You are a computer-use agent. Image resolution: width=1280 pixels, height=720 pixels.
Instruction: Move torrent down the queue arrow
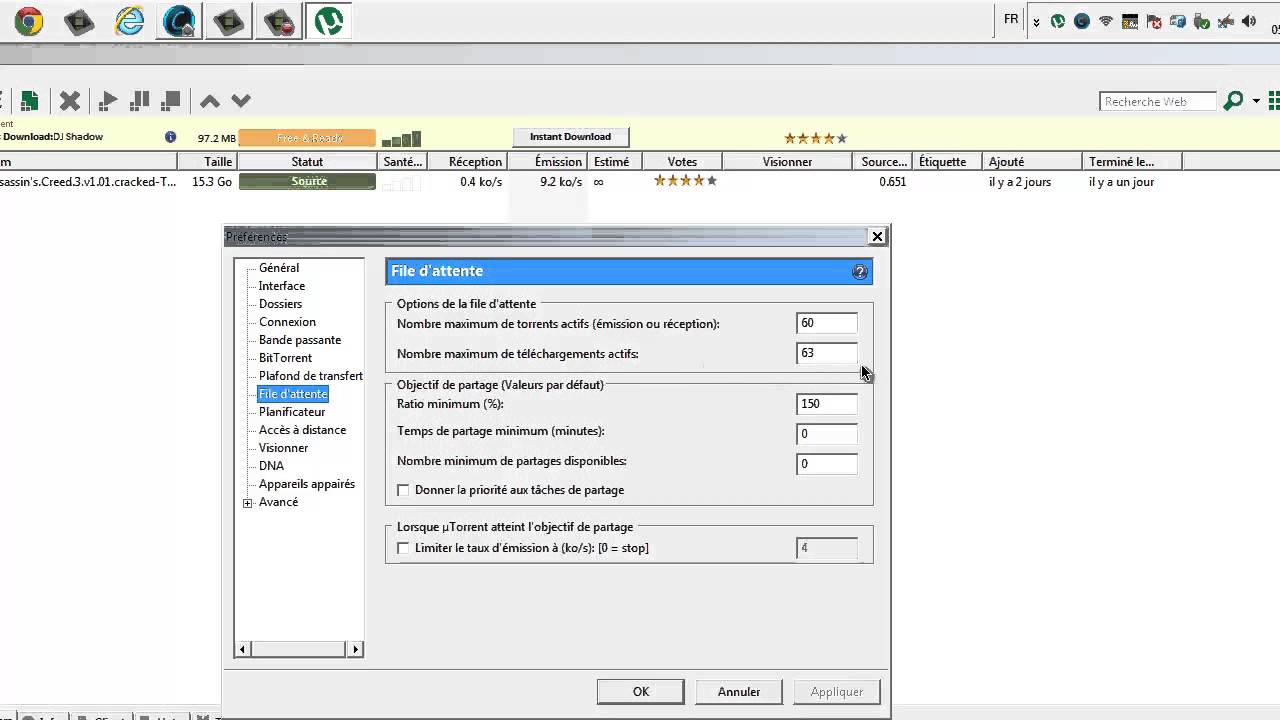coord(240,101)
